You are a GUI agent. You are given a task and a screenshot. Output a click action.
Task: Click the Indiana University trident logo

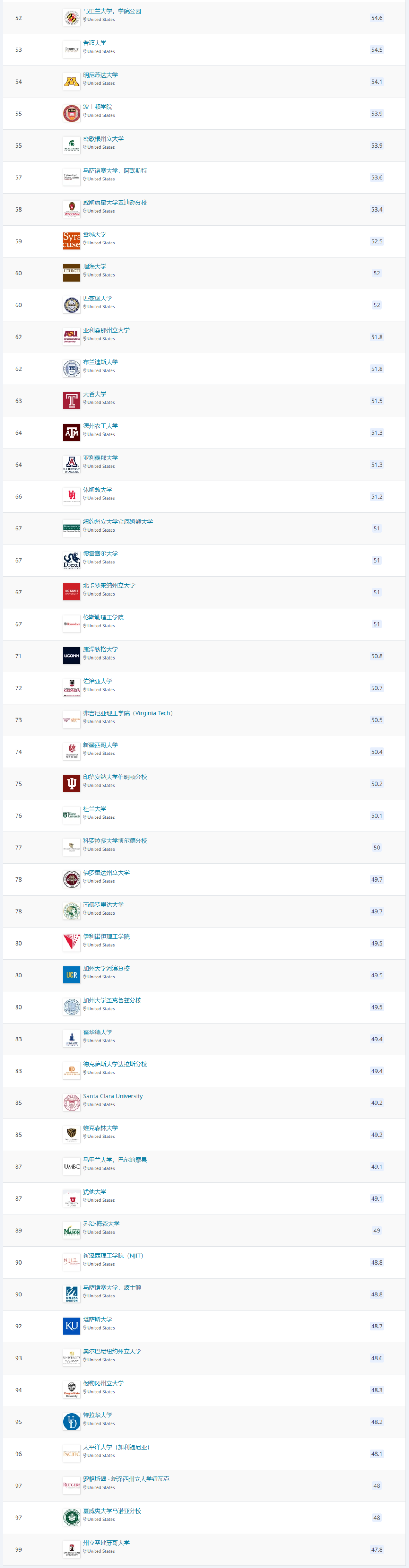(x=71, y=784)
